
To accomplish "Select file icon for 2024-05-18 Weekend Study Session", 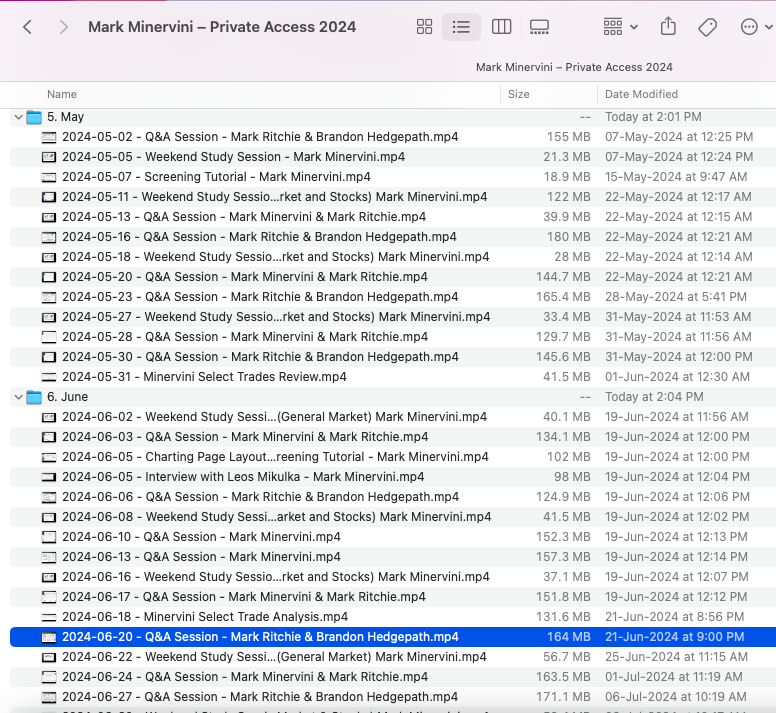I will 48,257.
